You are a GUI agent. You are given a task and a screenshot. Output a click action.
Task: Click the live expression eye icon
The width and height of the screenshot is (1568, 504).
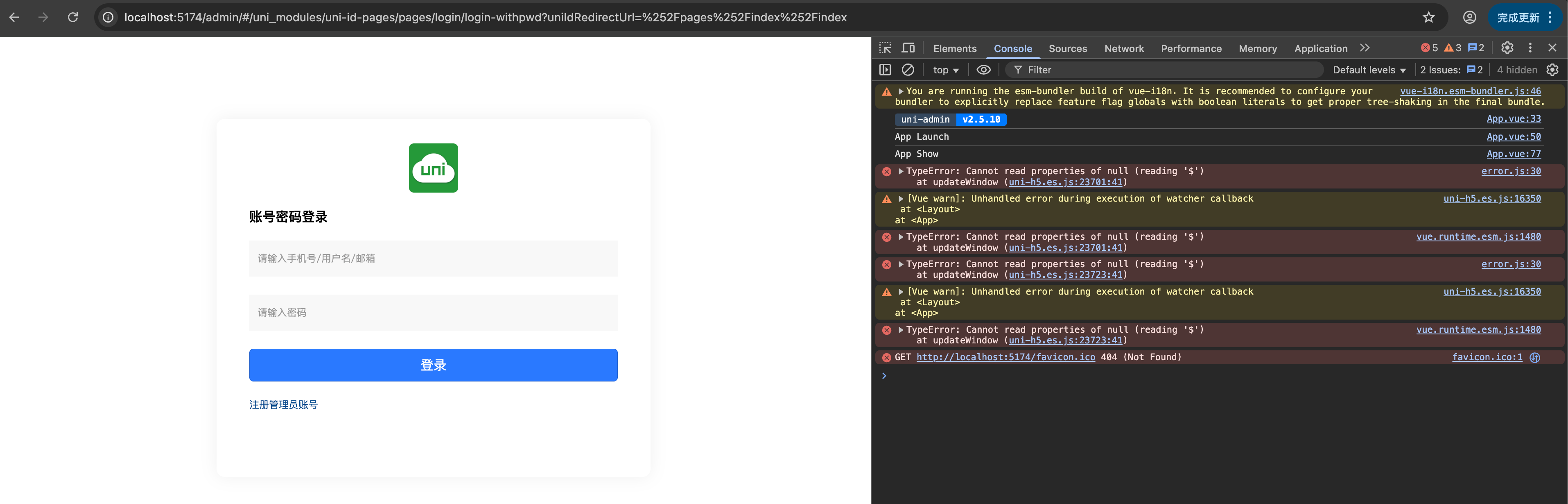coord(983,70)
